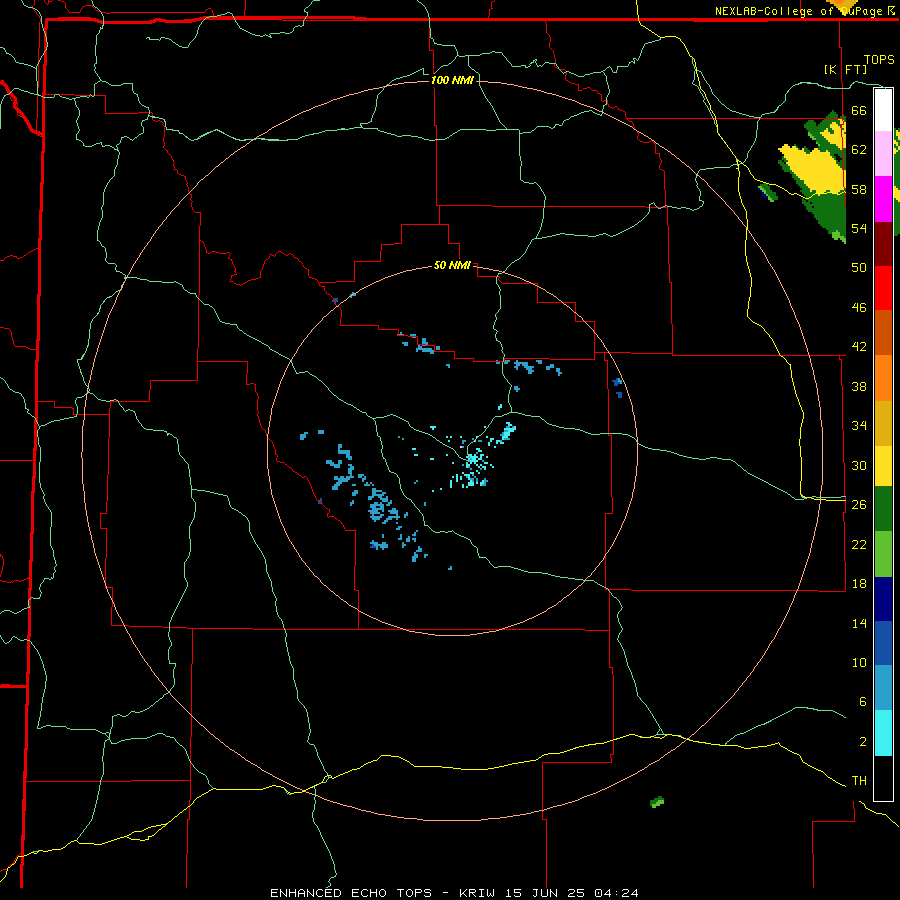Click the legend value 2
Image resolution: width=900 pixels, height=900 pixels.
(x=863, y=742)
